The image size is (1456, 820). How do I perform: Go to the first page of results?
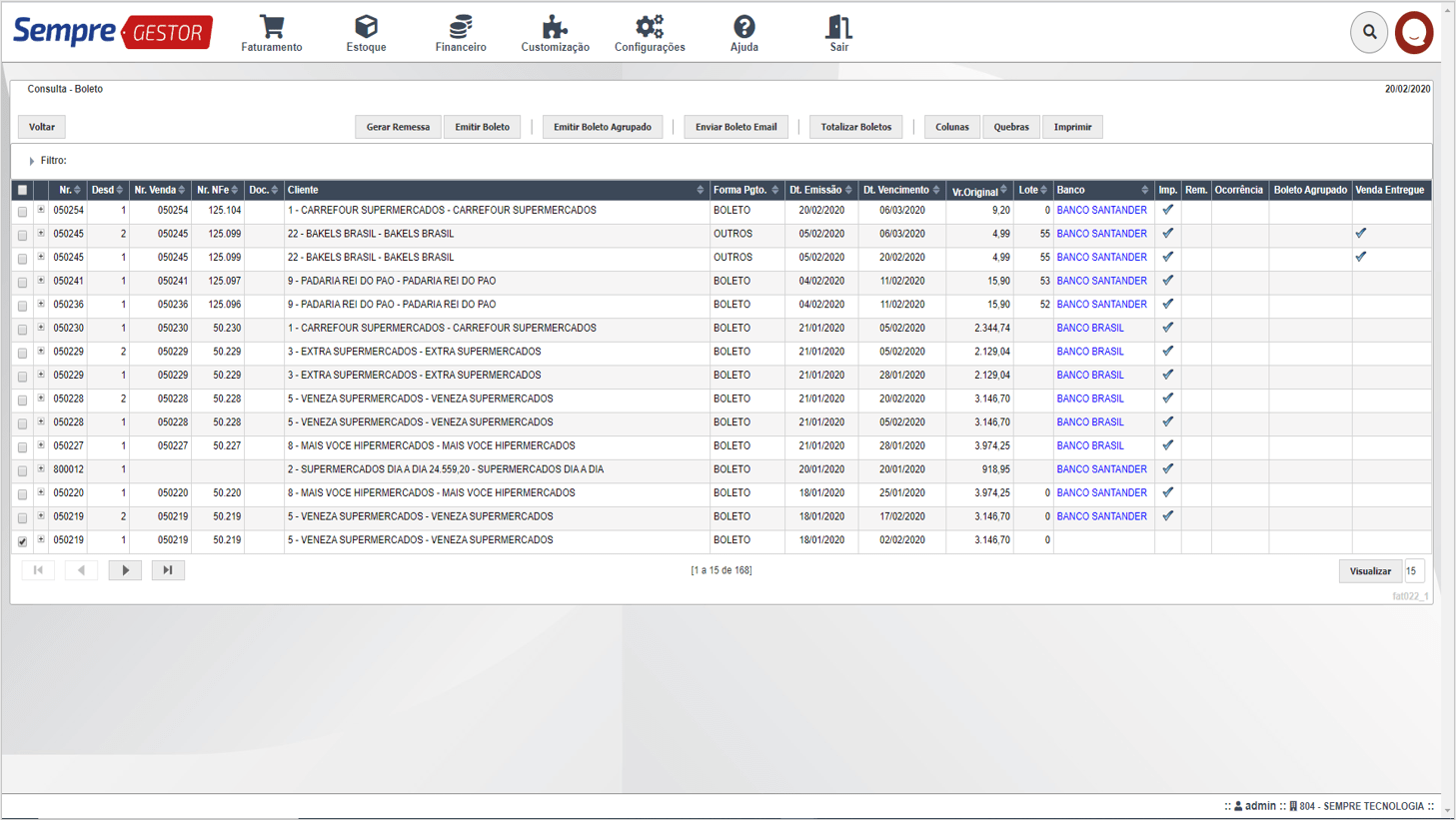coord(39,570)
